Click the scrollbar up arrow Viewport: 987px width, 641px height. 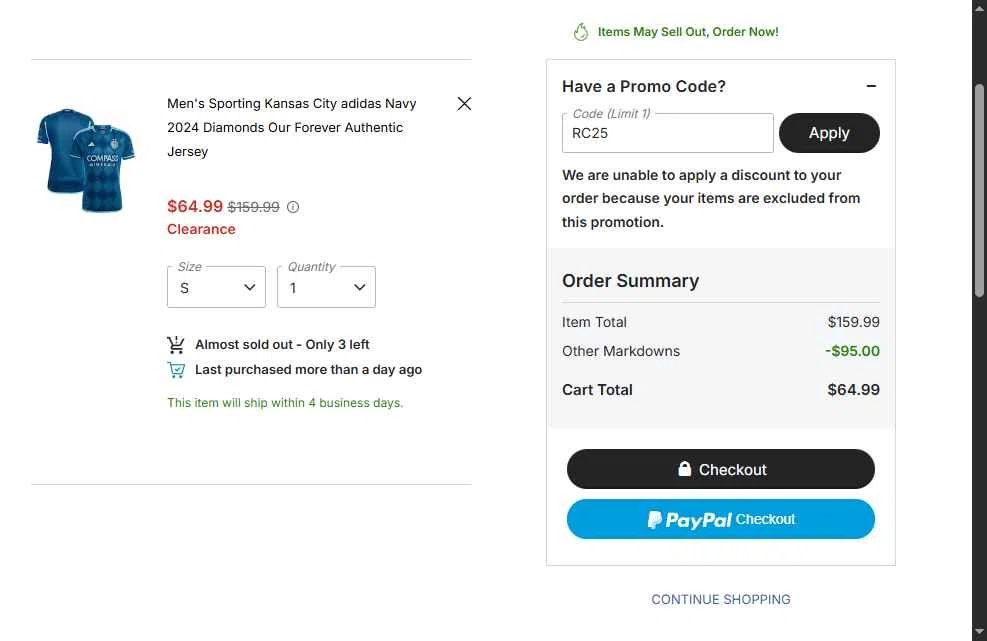(980, 8)
